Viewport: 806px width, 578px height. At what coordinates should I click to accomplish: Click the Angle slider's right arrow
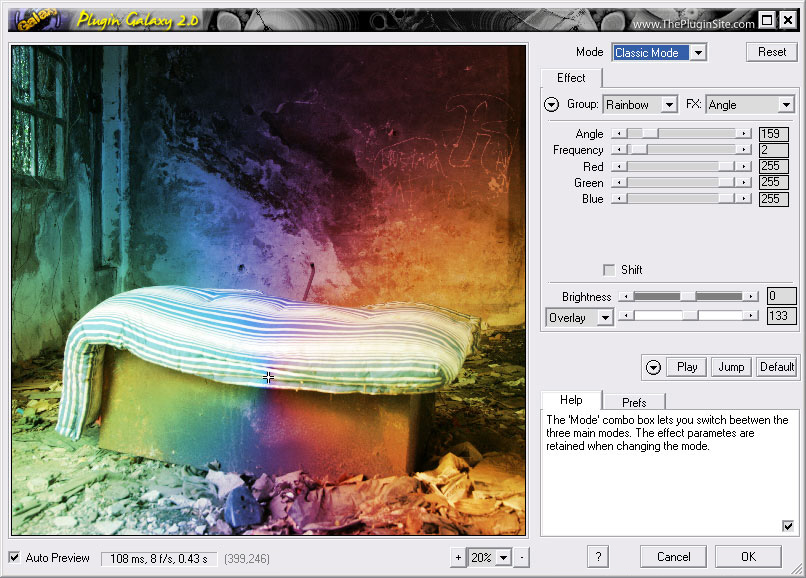[x=743, y=133]
